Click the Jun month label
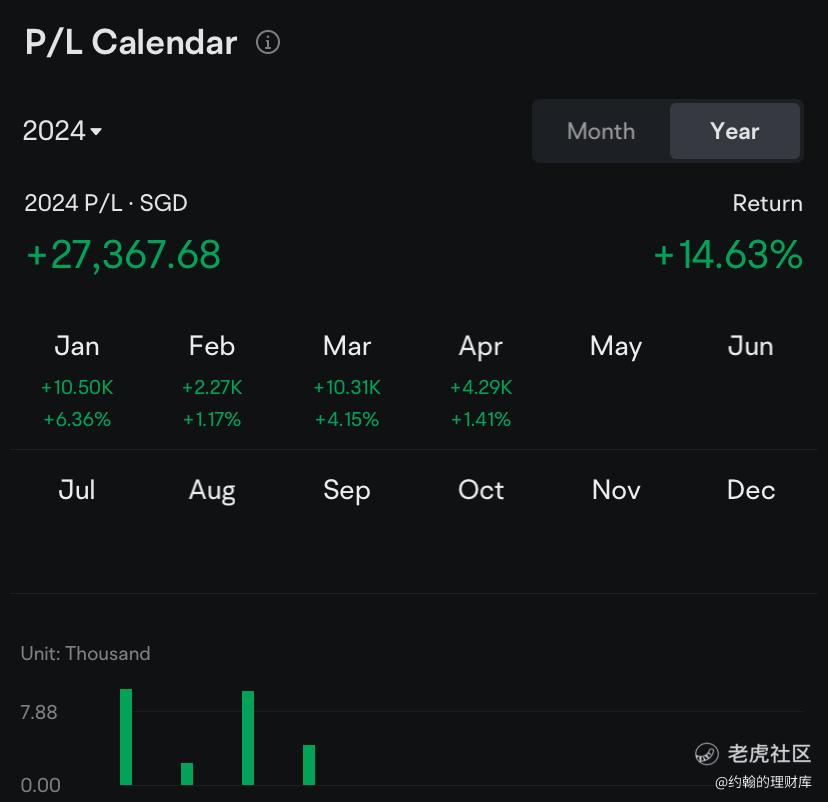The height and width of the screenshot is (802, 828). click(x=750, y=346)
